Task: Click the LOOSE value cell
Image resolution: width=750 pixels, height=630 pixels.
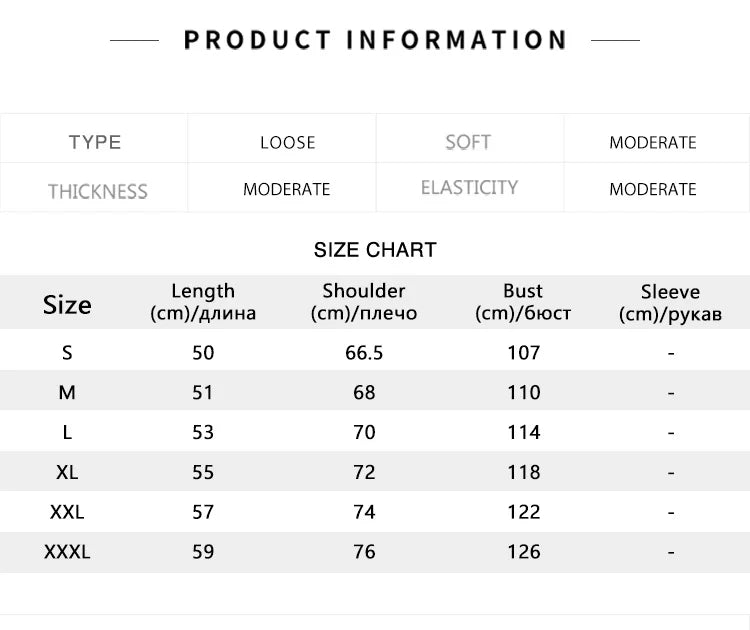Action: point(287,143)
